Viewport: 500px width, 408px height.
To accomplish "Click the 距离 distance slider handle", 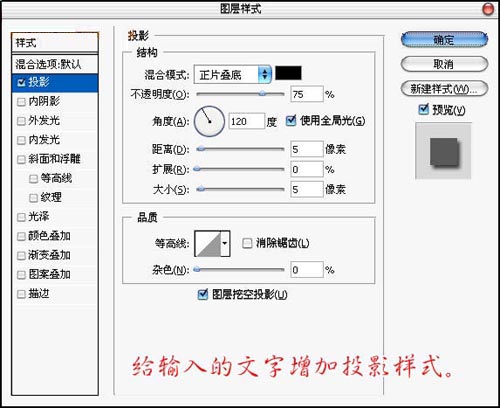I will click(200, 149).
